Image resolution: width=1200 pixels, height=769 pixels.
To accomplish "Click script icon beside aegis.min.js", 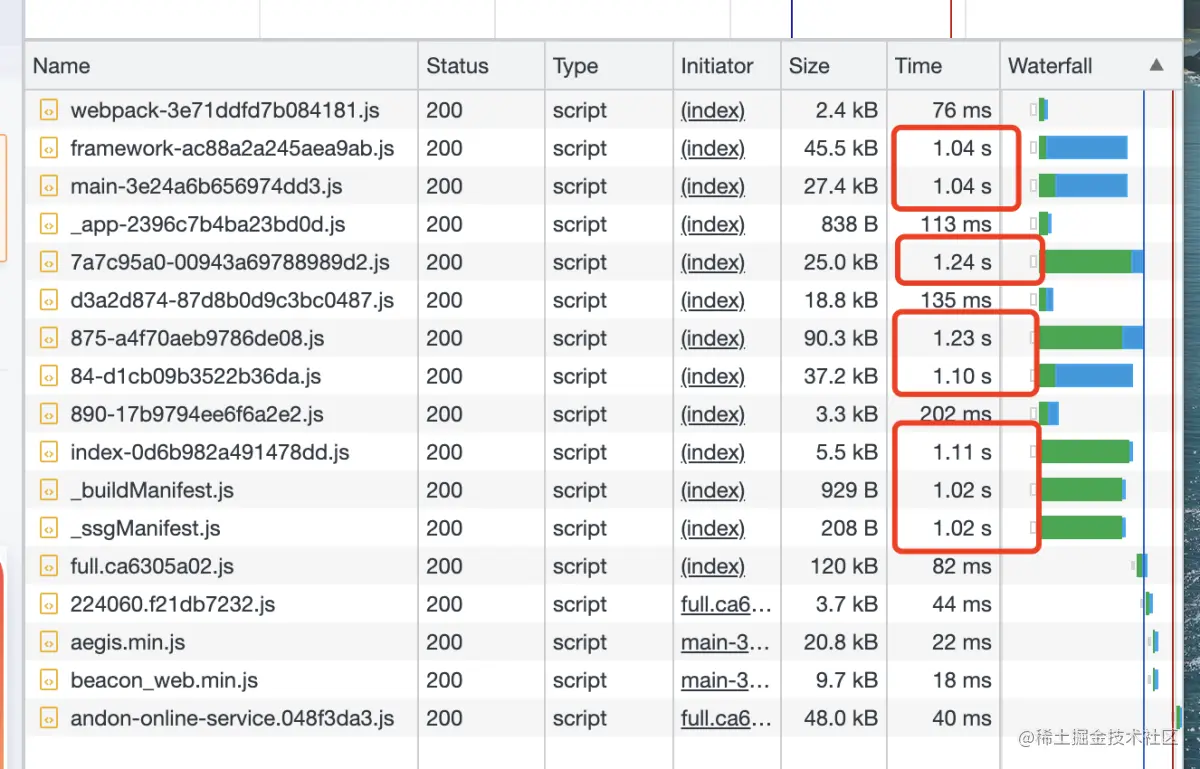I will (x=48, y=642).
